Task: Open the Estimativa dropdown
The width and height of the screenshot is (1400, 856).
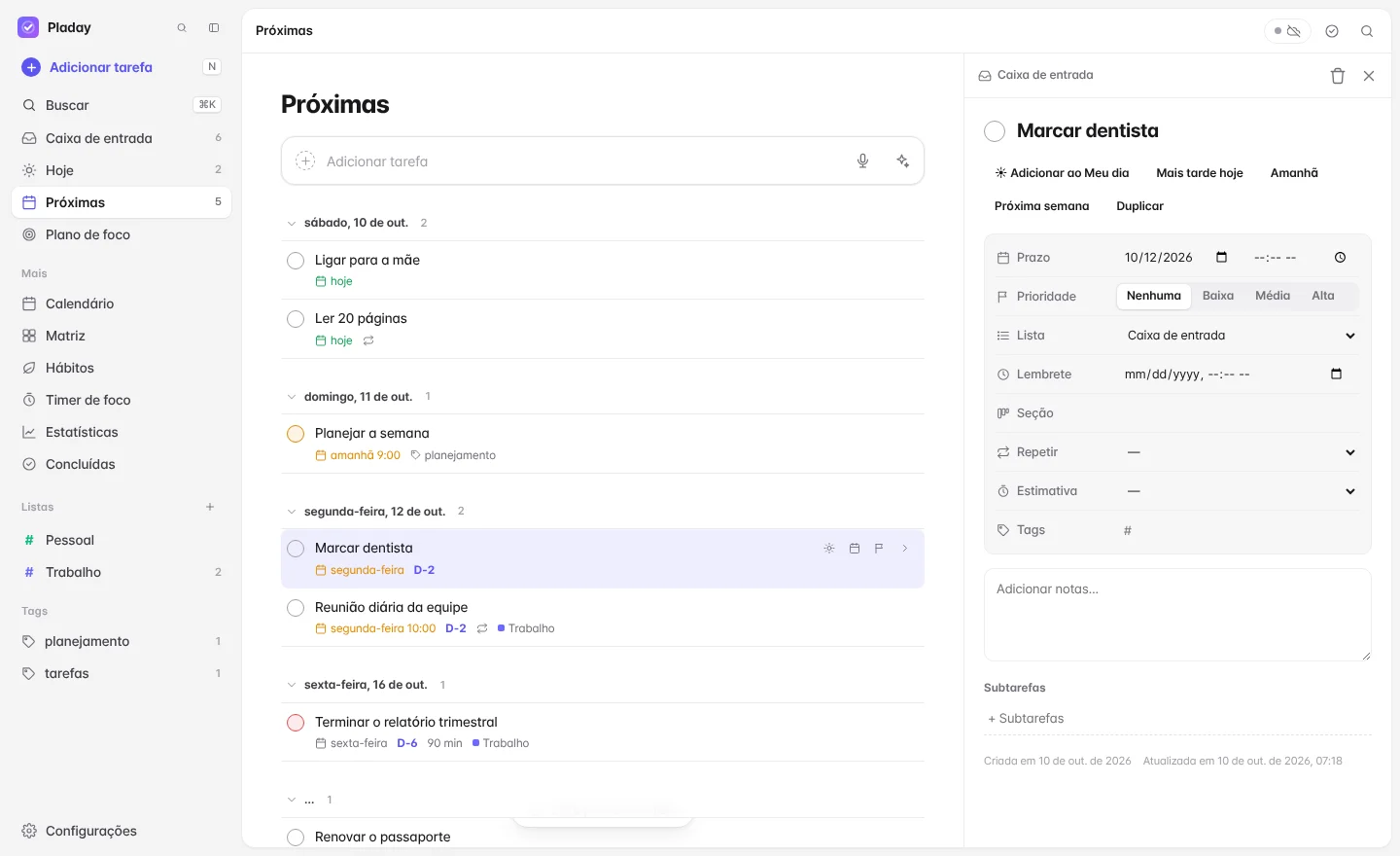Action: [1241, 491]
